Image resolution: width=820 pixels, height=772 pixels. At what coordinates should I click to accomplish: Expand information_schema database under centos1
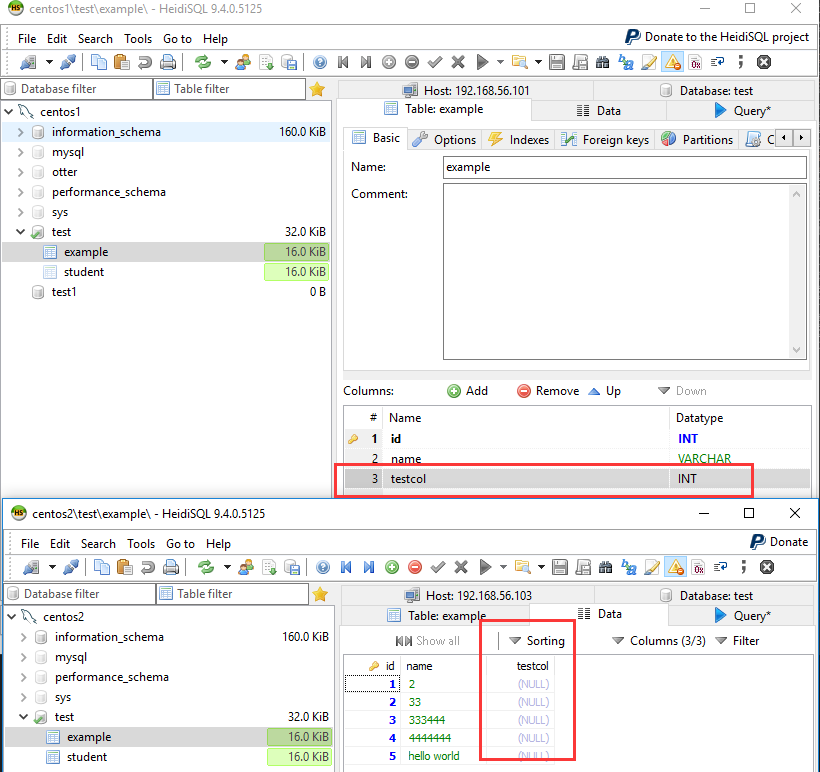pos(20,132)
